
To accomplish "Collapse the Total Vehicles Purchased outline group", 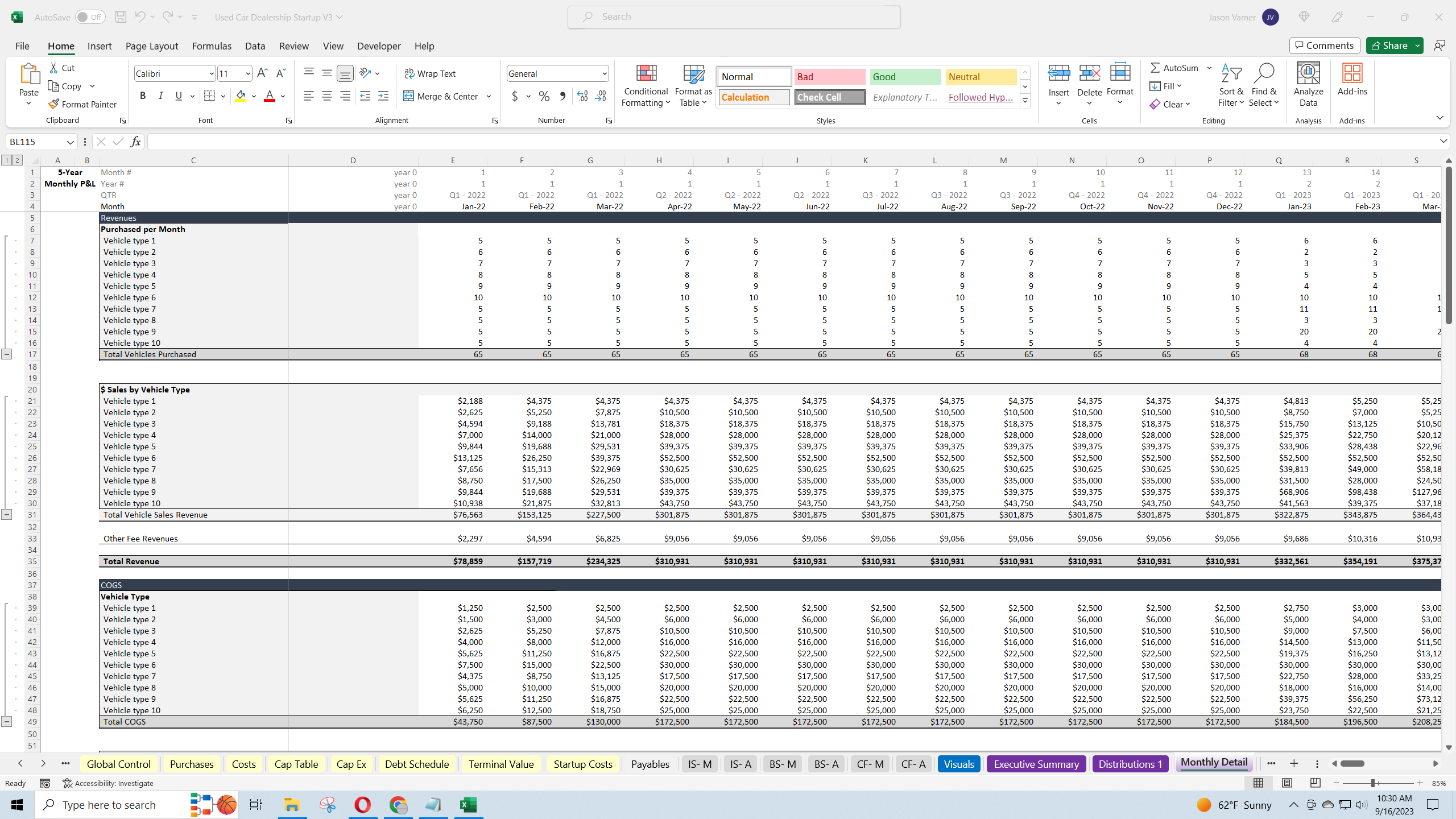I will click(7, 354).
